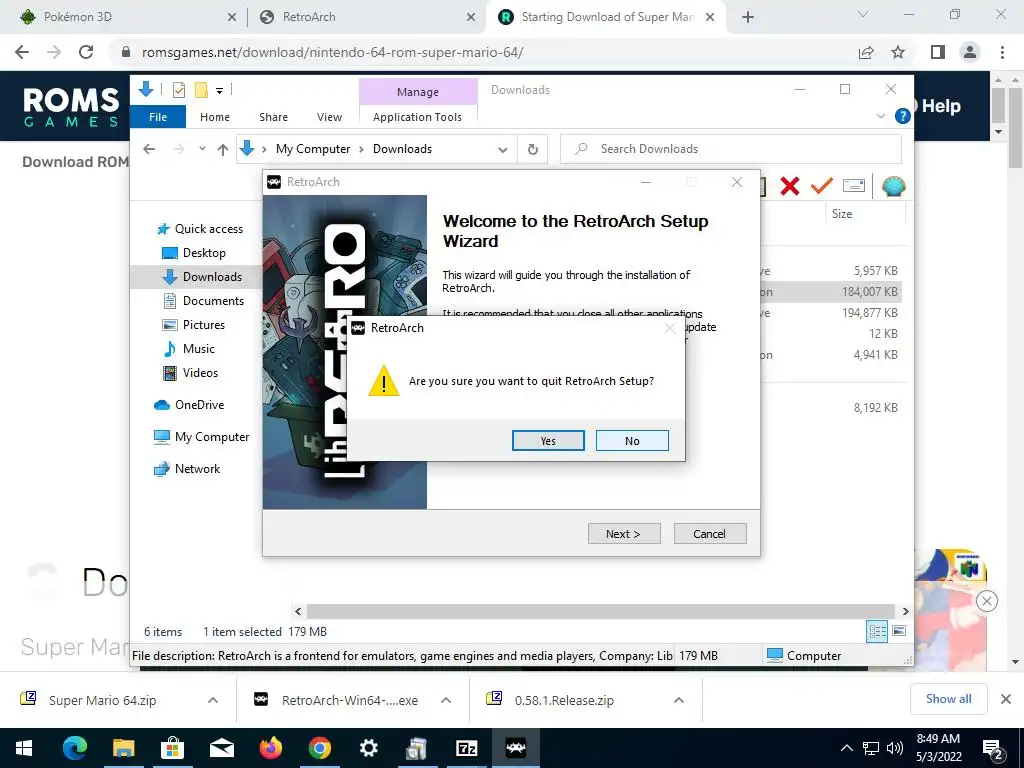
Task: Switch Explorer to details view icon
Action: tap(877, 631)
